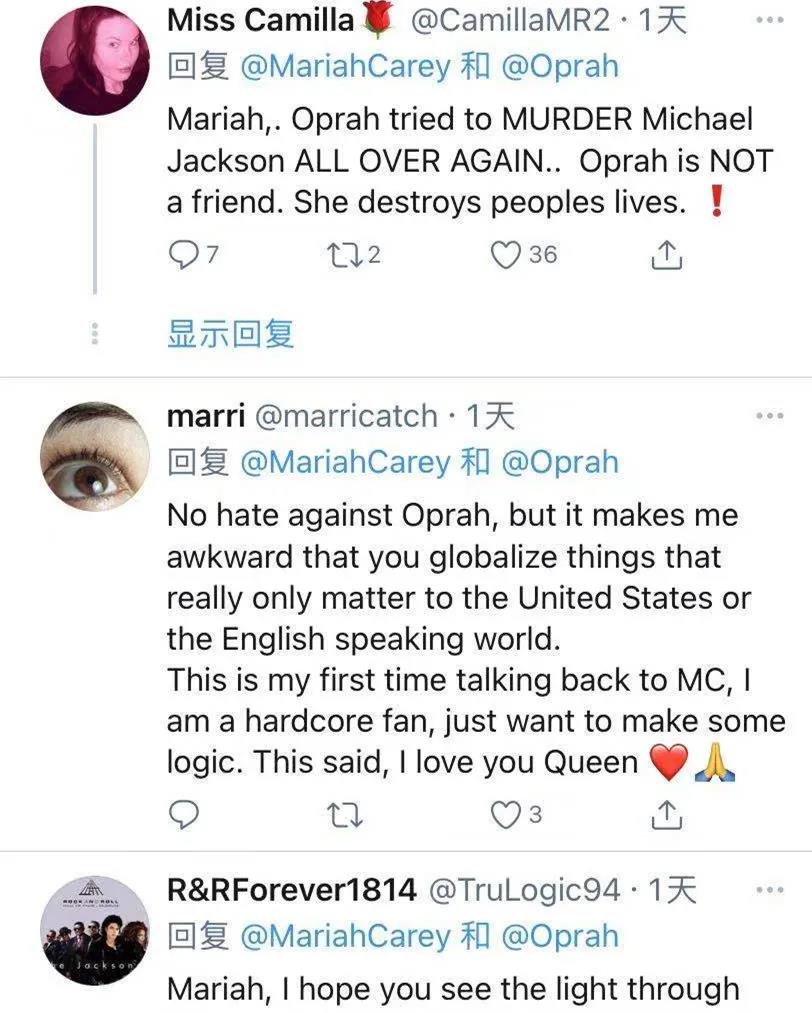Reply to marri's tweet
The image size is (812, 1013).
click(182, 815)
